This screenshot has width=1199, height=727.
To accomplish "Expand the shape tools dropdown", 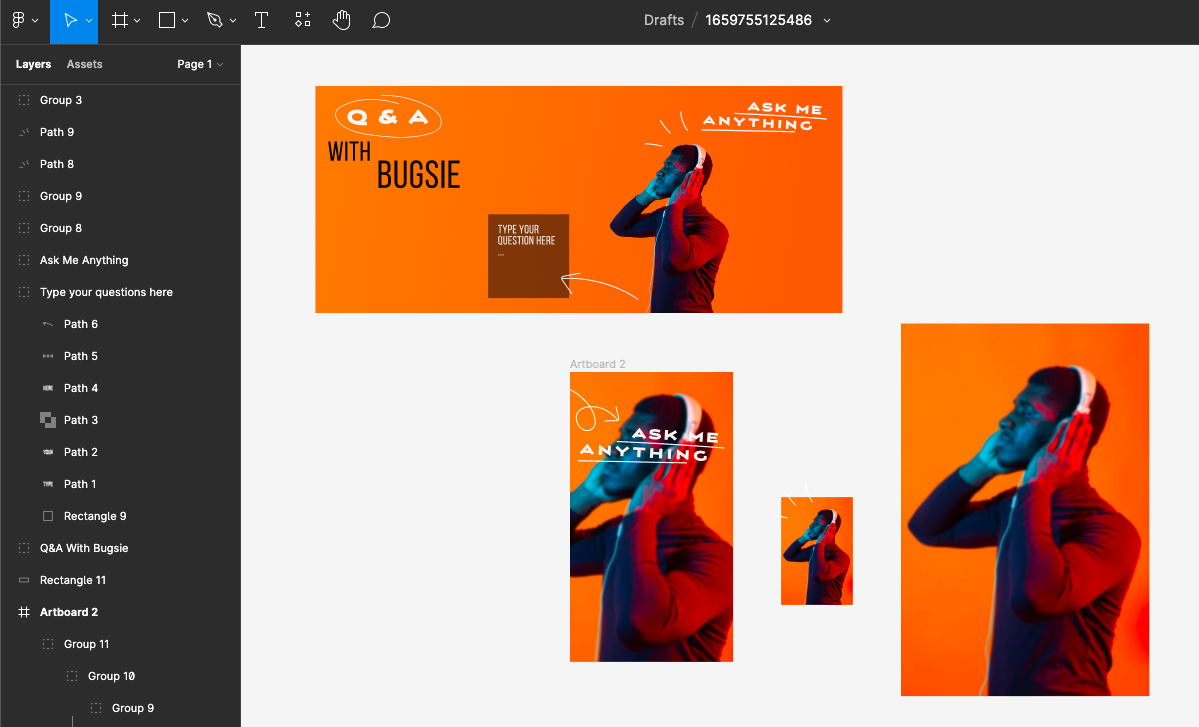I will (x=183, y=20).
